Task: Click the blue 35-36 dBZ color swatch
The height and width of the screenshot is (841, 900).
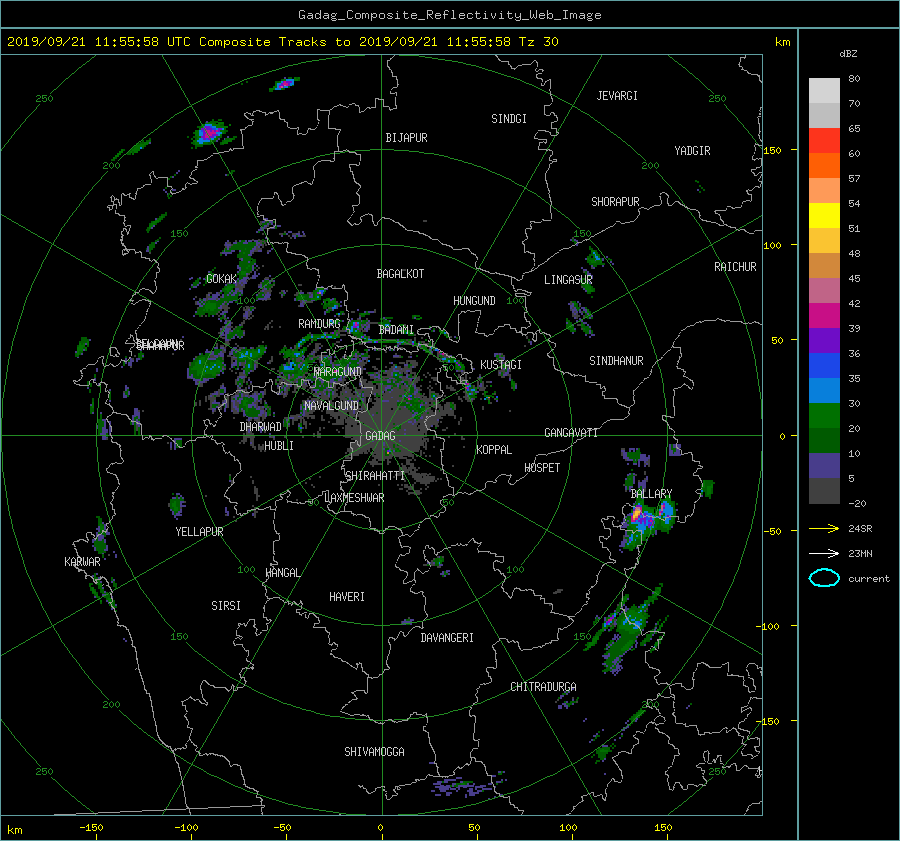Action: click(x=824, y=365)
